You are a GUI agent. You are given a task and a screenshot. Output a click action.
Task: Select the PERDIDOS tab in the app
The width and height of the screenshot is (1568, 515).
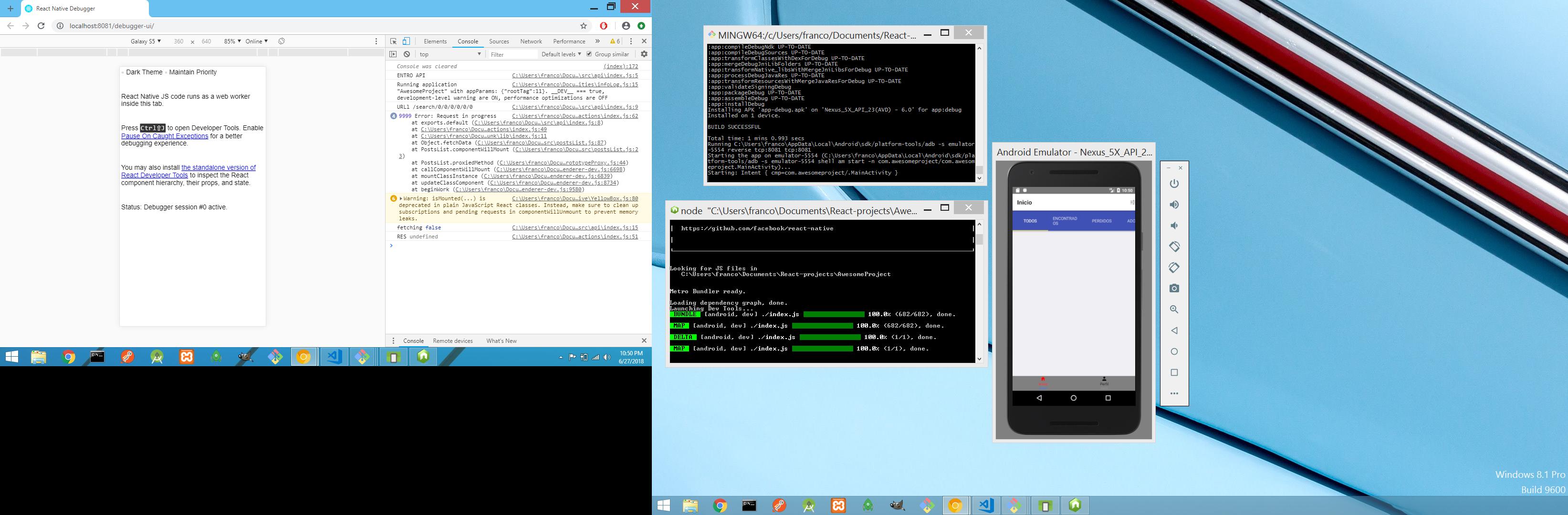tap(1101, 221)
